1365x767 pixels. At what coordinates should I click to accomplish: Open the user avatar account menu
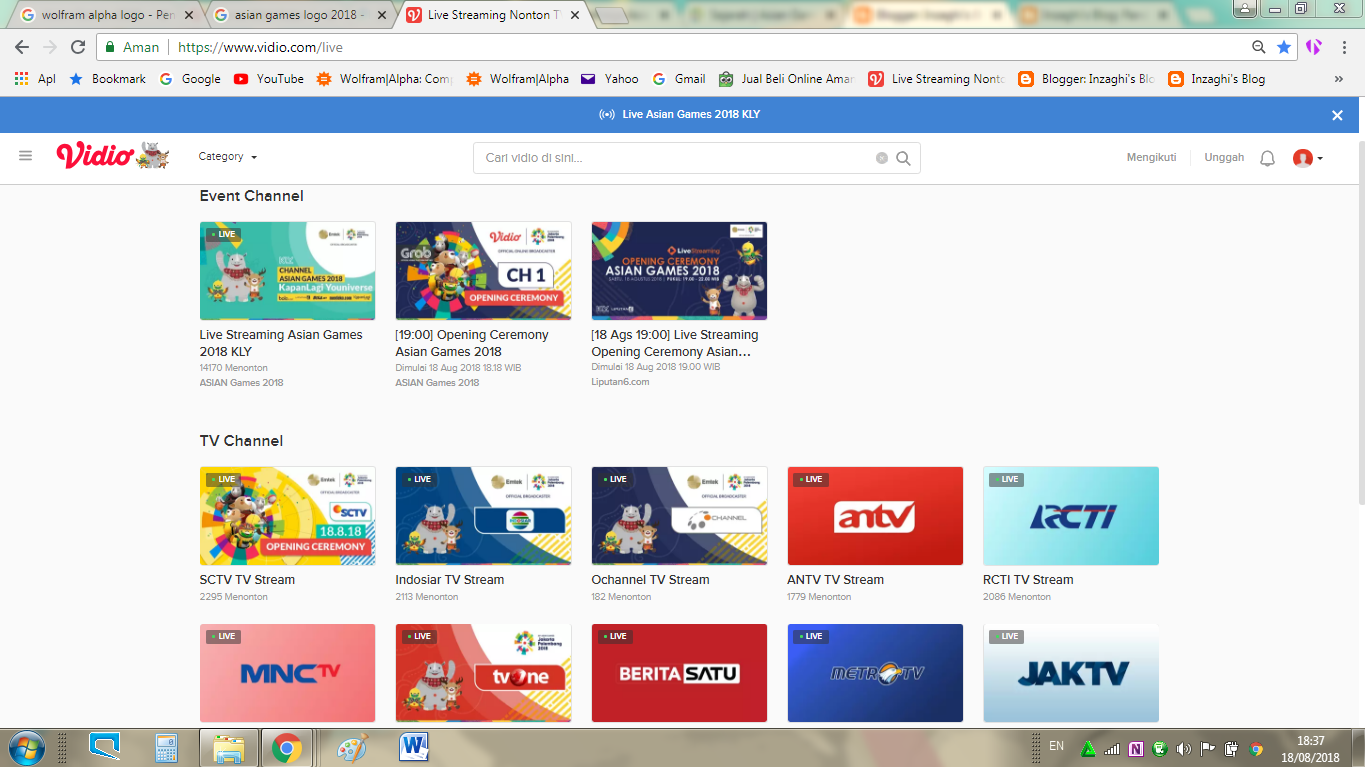coord(1308,158)
